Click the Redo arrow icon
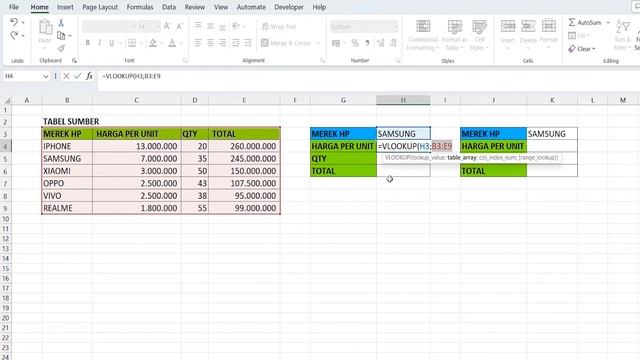 click(x=14, y=36)
